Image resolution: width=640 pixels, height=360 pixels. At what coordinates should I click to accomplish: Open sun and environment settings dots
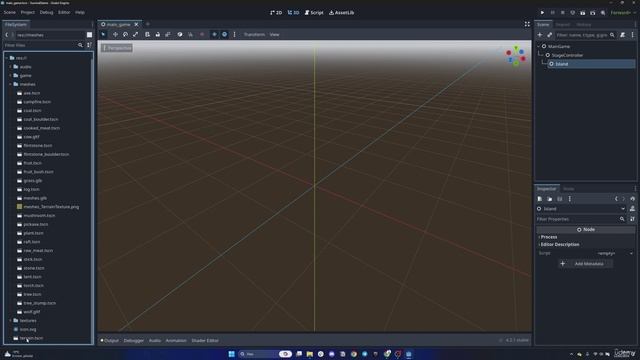click(x=234, y=35)
